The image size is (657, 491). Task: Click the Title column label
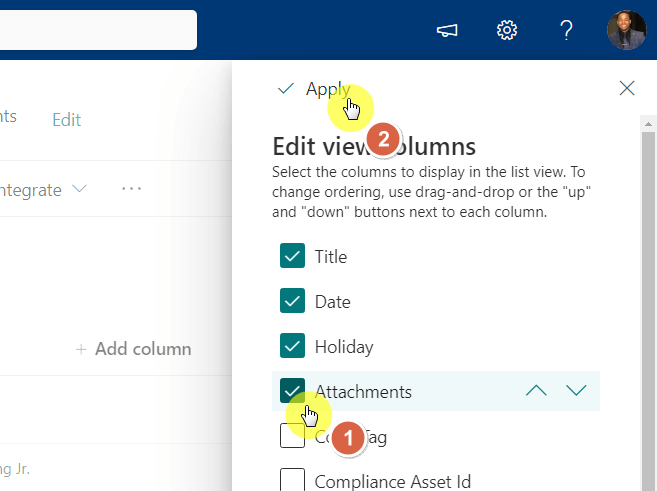click(331, 257)
